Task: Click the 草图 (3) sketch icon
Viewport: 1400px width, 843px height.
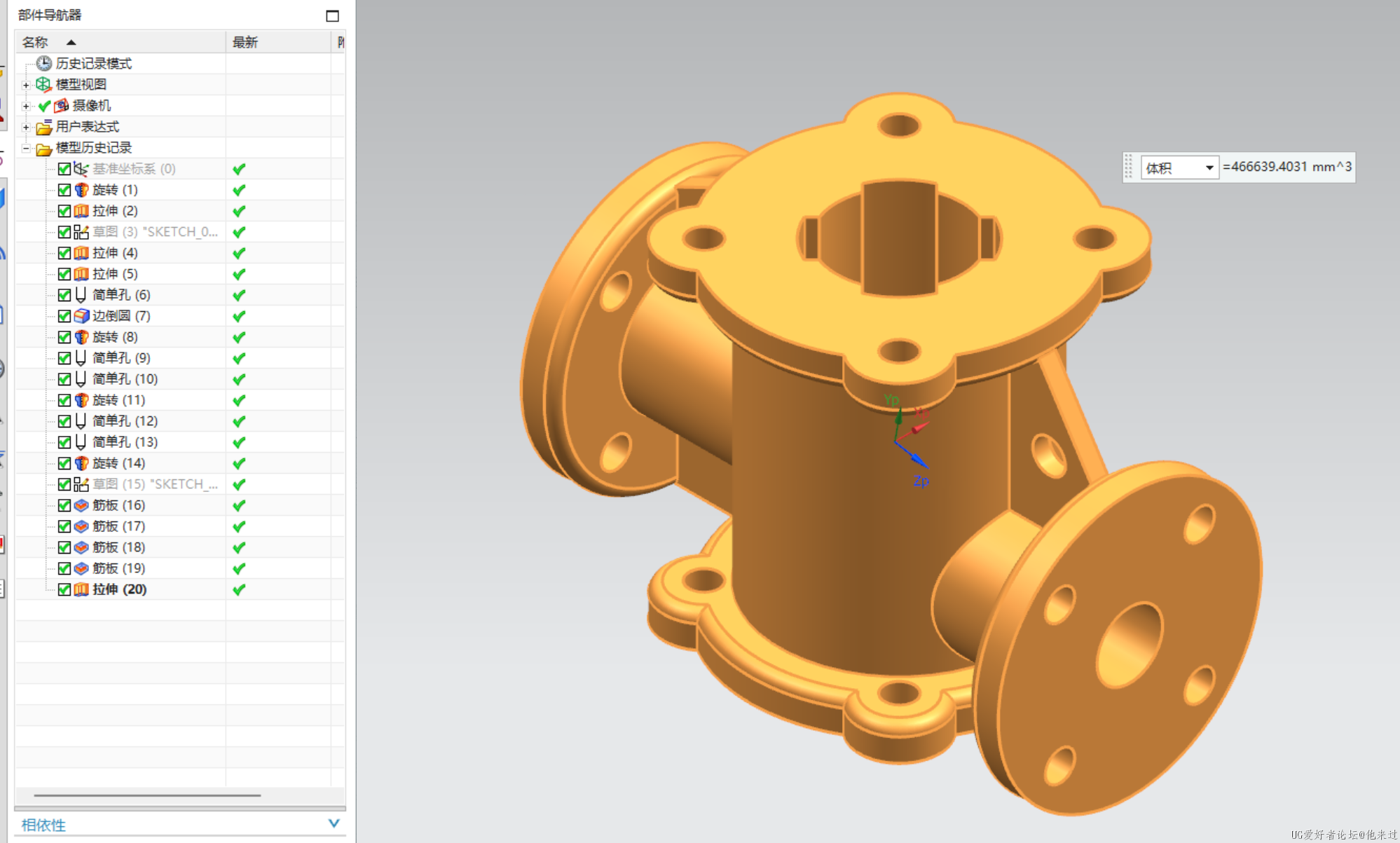Action: 81,232
